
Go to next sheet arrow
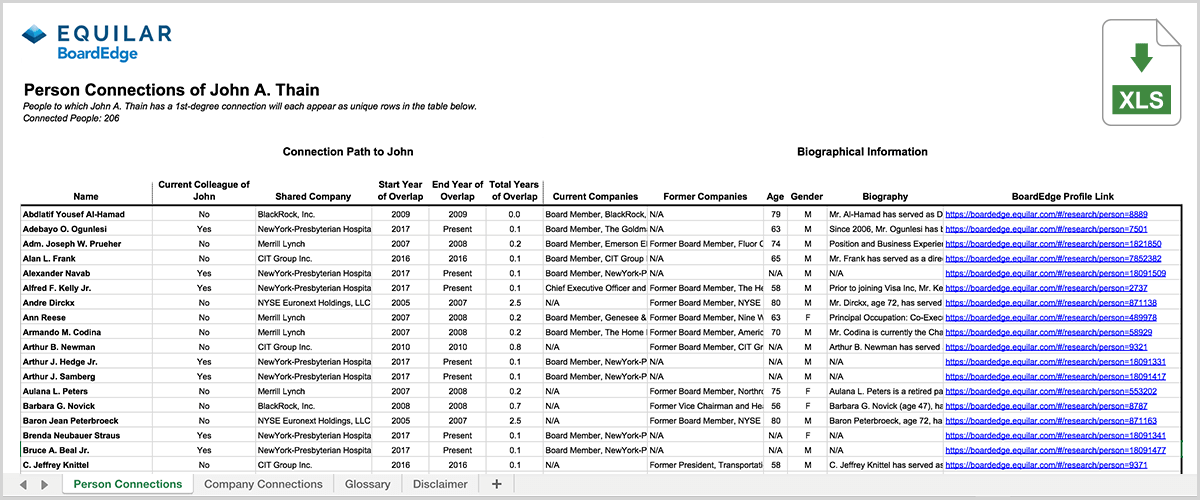click(x=47, y=484)
